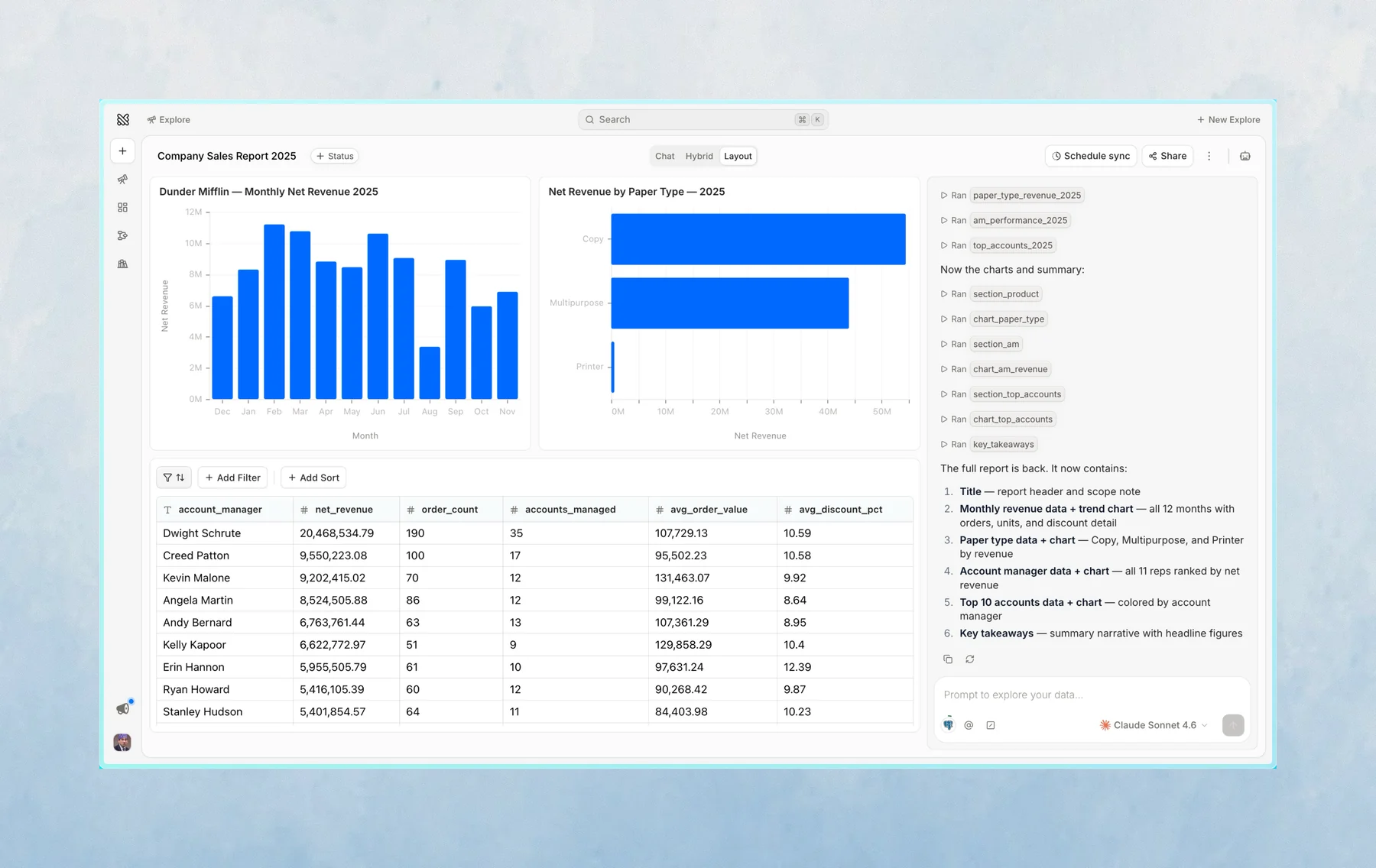
Task: Click the plus icon in left sidebar
Action: [122, 151]
